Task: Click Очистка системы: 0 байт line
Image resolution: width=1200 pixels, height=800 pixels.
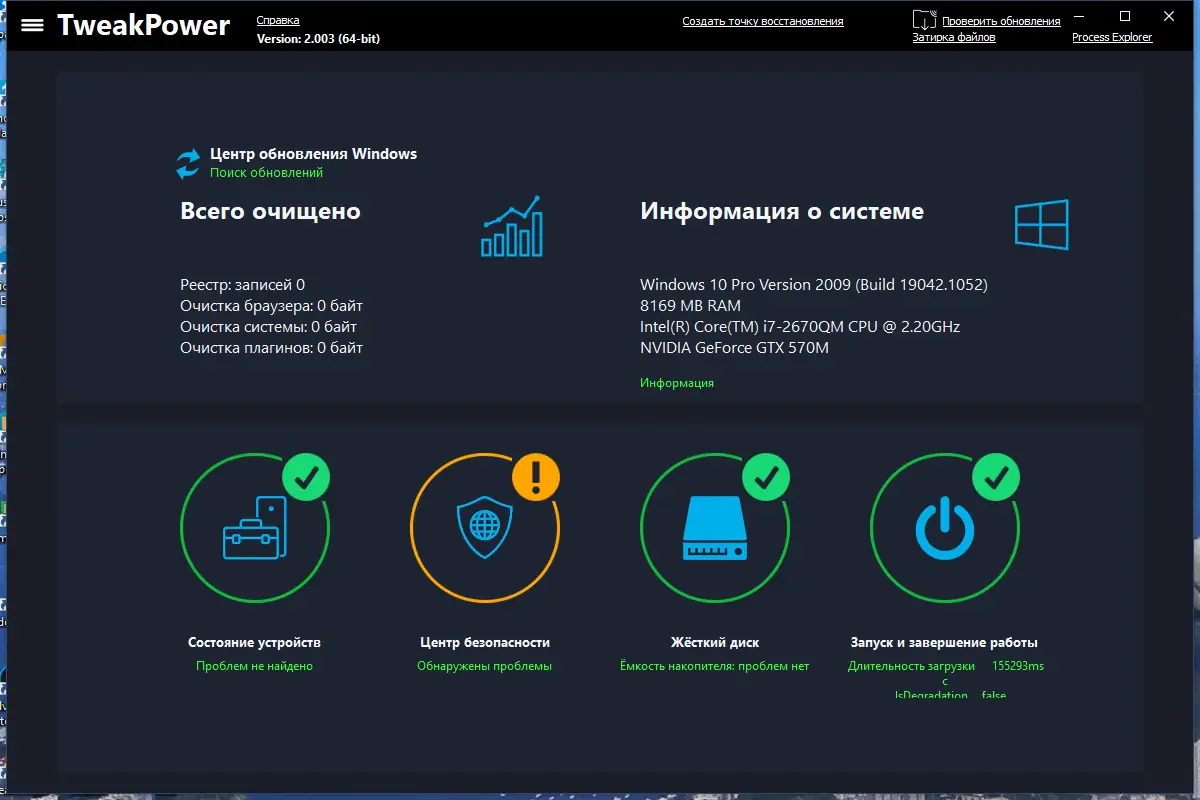Action: [x=268, y=327]
